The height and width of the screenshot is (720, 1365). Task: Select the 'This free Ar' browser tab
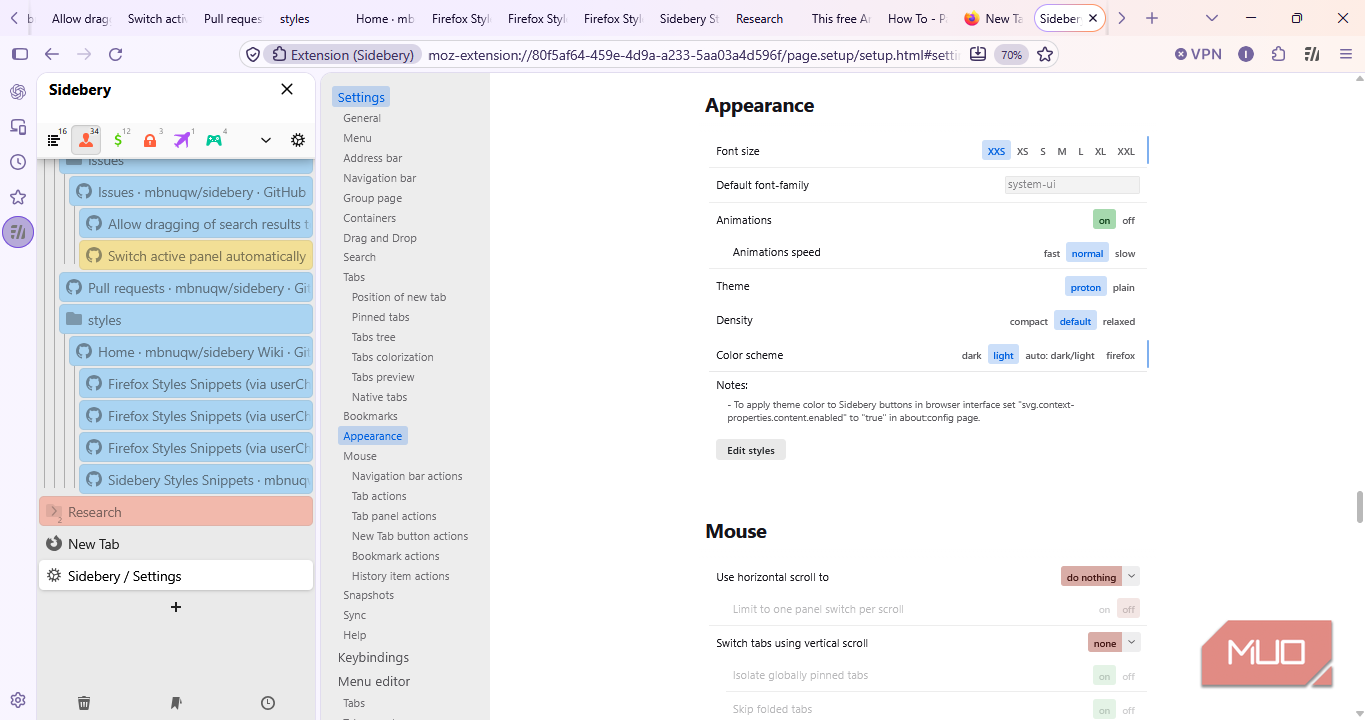click(841, 18)
